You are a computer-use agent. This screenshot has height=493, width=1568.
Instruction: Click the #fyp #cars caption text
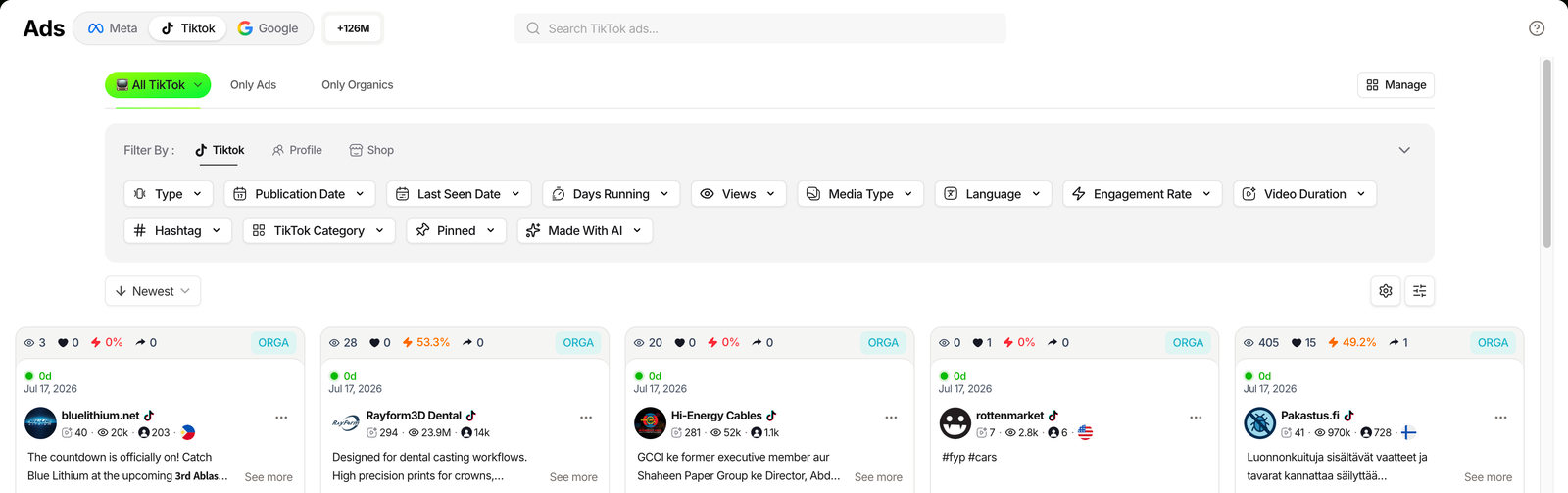click(x=969, y=457)
